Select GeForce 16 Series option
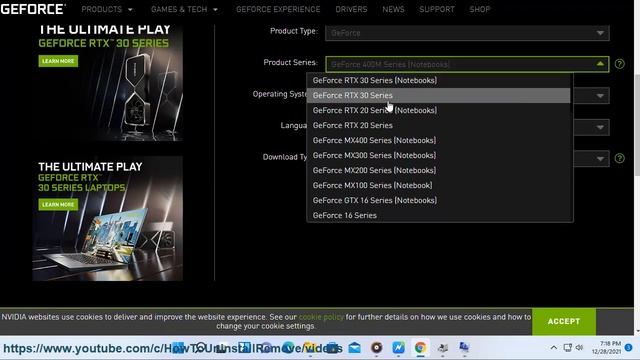This screenshot has width=640, height=360. (439, 216)
